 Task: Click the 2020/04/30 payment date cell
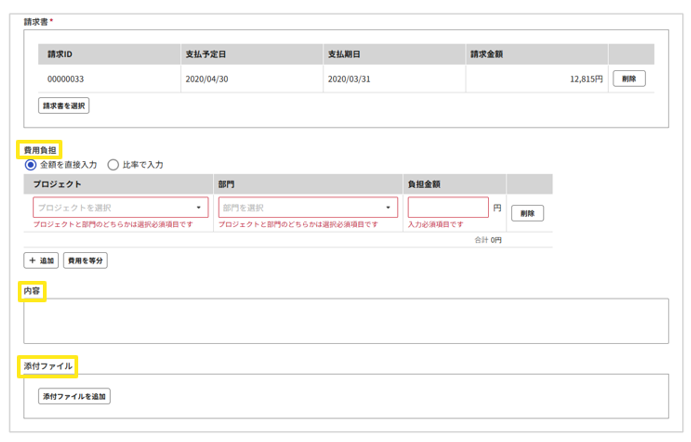coord(206,78)
